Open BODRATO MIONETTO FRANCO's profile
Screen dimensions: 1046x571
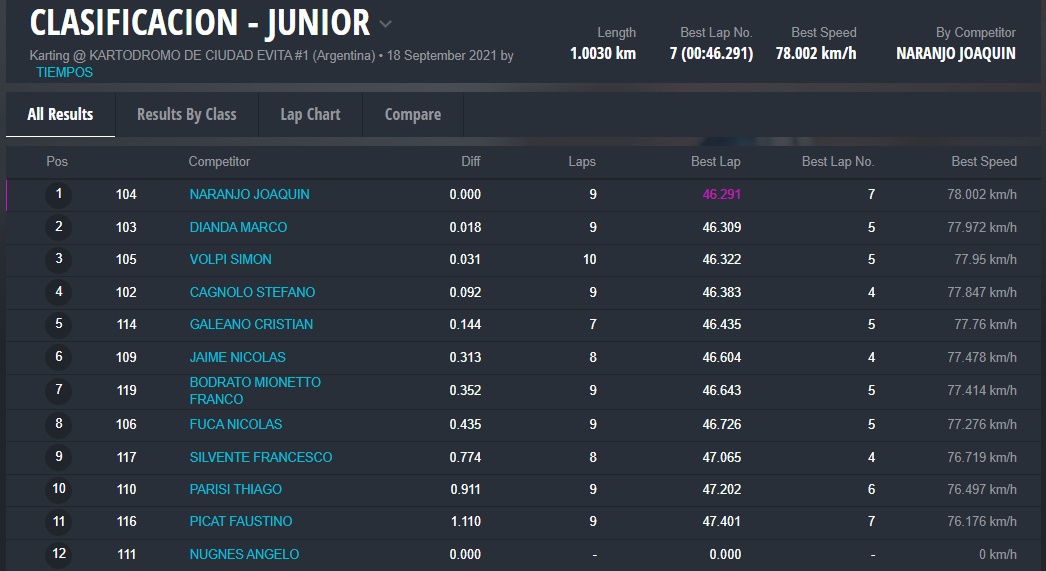[255, 390]
